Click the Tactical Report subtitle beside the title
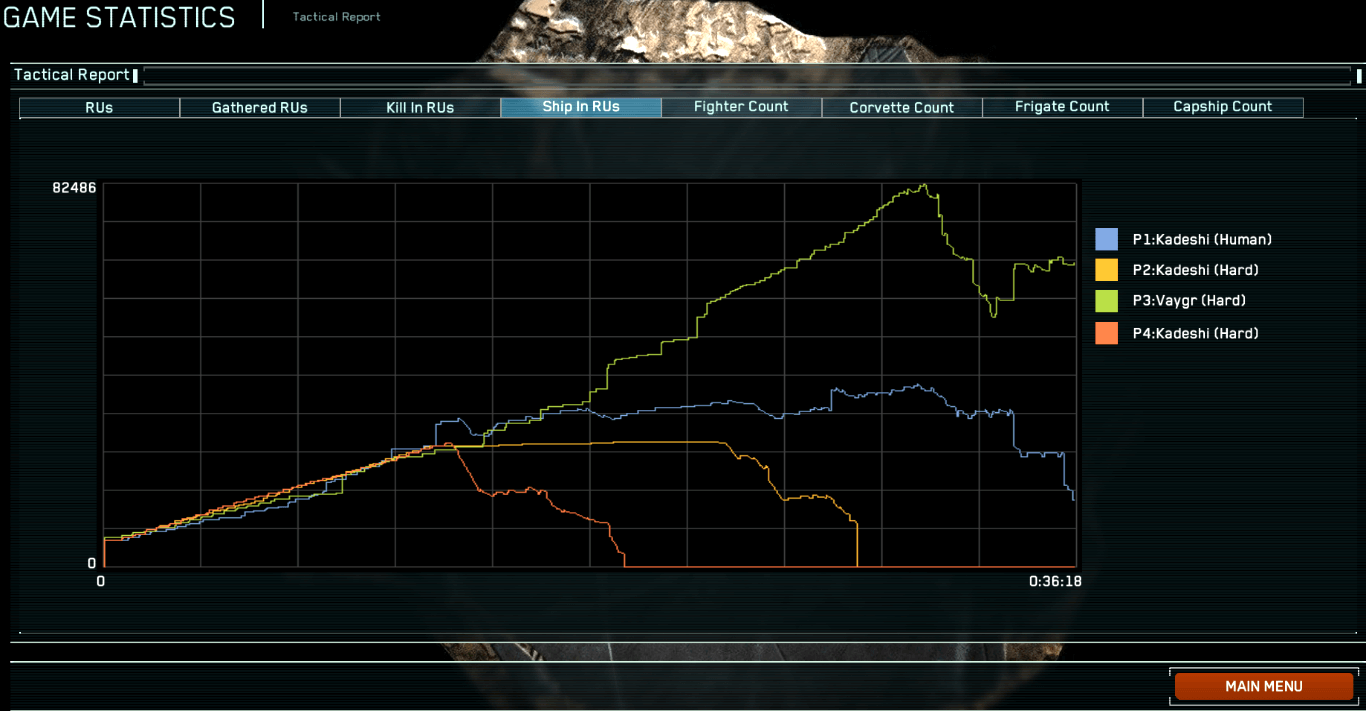The image size is (1366, 711). (x=337, y=17)
